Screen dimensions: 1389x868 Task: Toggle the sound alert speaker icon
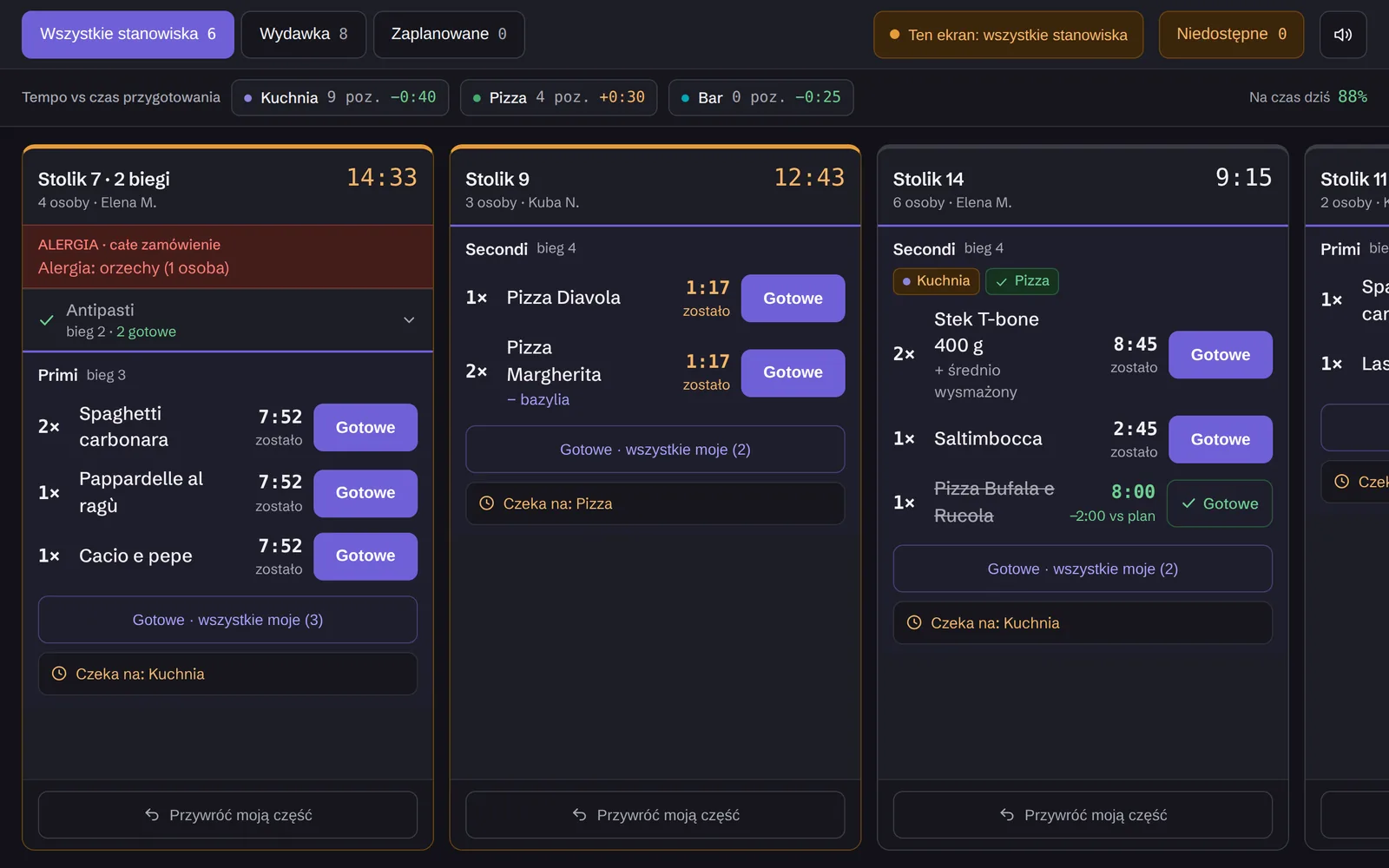(x=1343, y=35)
